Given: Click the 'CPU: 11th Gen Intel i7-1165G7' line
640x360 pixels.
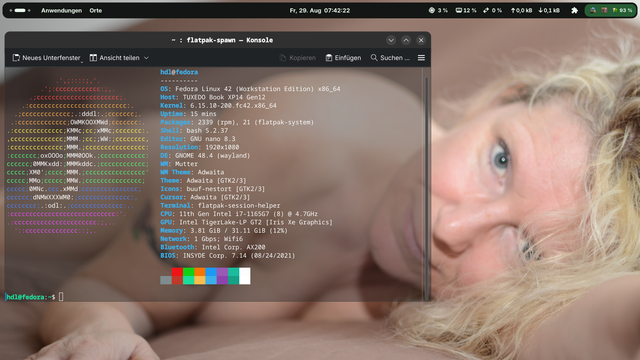Looking at the screenshot, I should [239, 214].
